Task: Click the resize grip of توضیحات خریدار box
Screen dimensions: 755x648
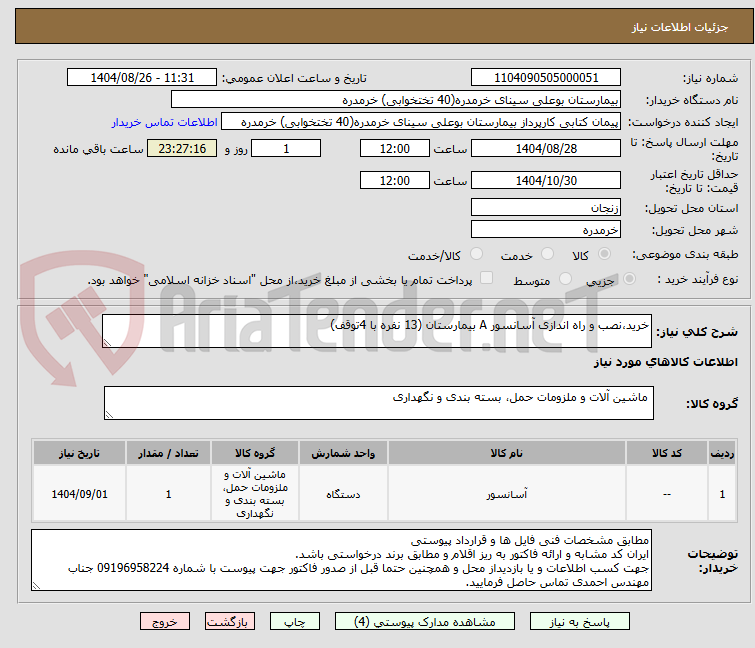Action: coord(37,585)
